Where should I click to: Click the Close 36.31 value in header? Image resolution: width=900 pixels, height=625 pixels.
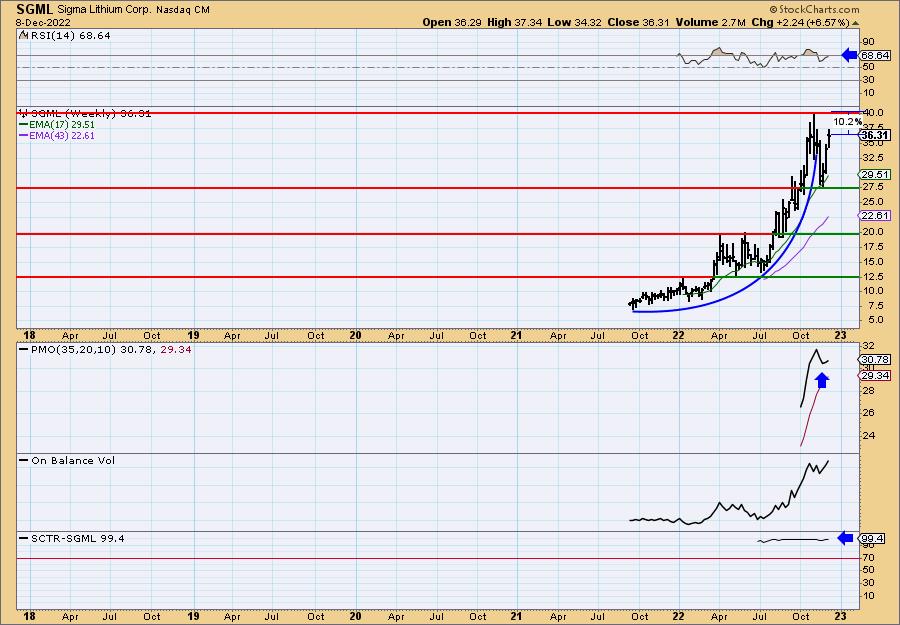point(639,22)
